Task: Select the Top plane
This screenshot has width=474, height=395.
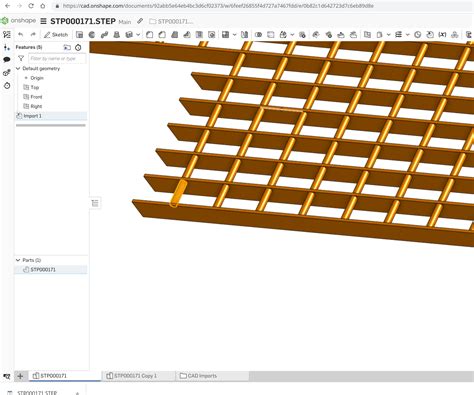Action: coord(35,87)
